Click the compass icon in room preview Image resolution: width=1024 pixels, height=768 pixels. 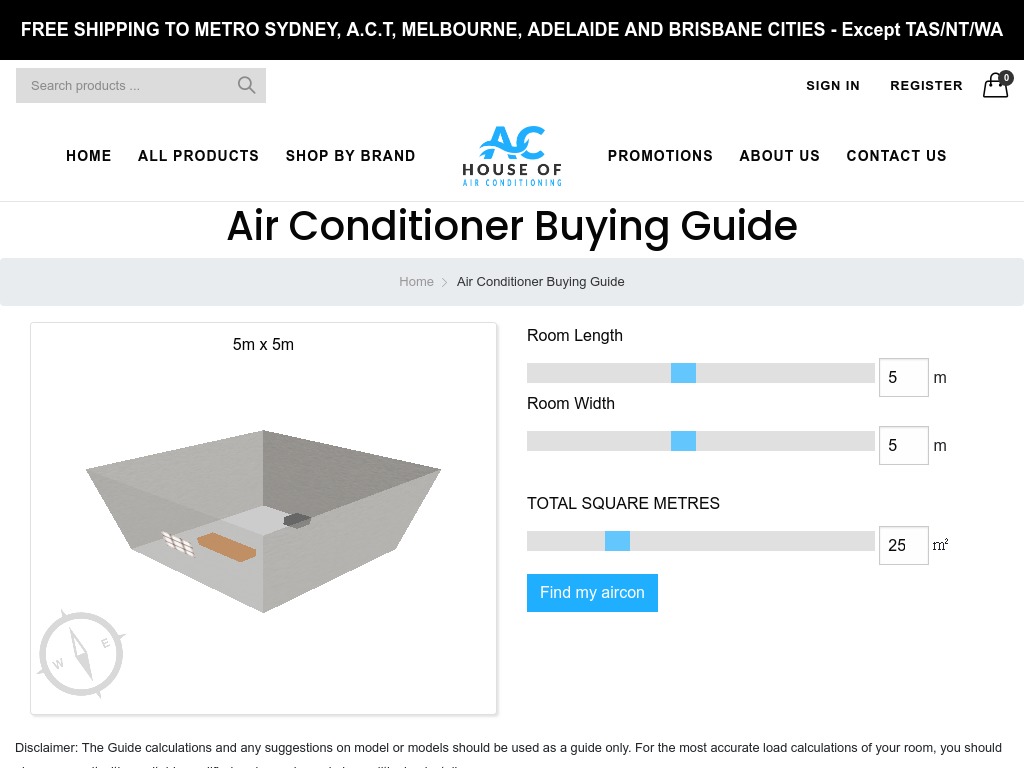[81, 653]
